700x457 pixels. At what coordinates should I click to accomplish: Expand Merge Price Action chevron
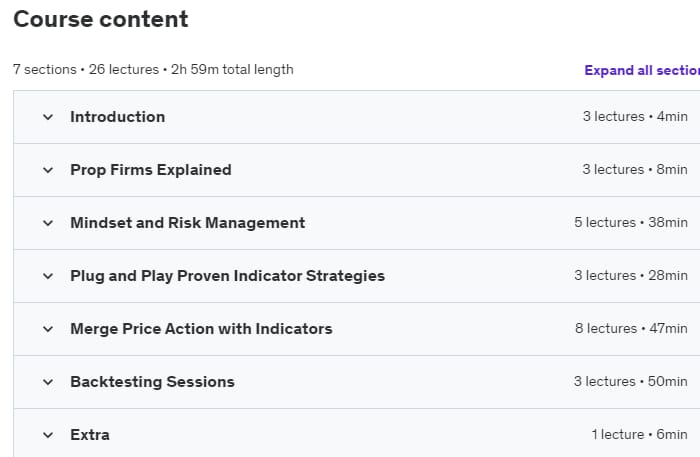point(48,329)
